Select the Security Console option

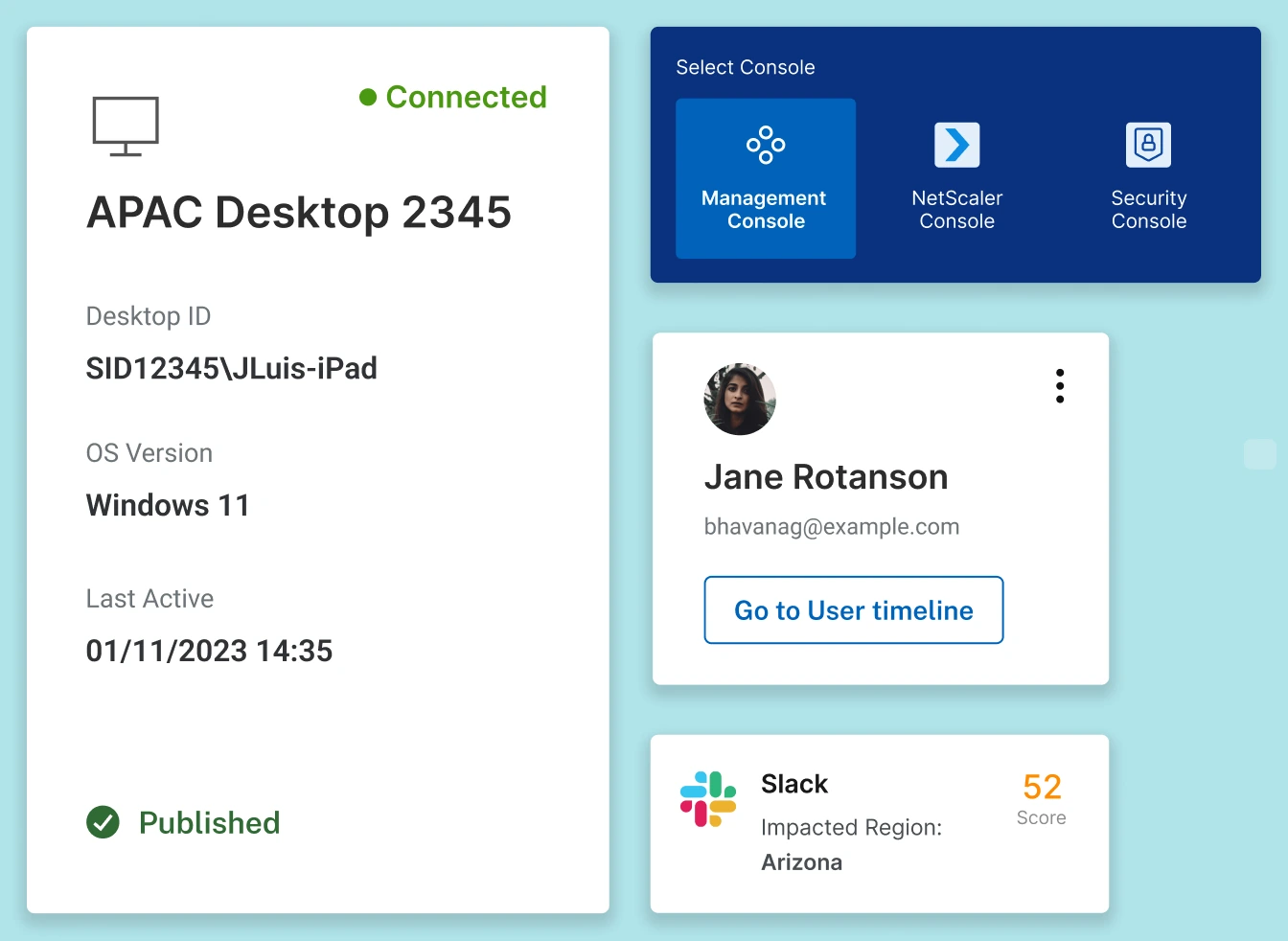point(1148,178)
